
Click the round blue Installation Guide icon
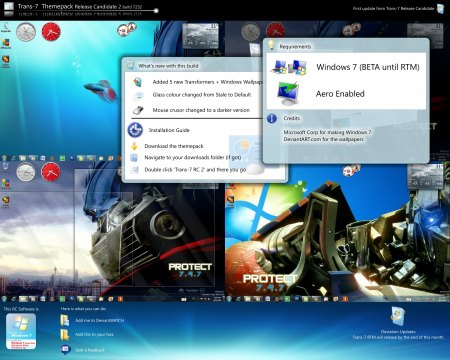[135, 130]
